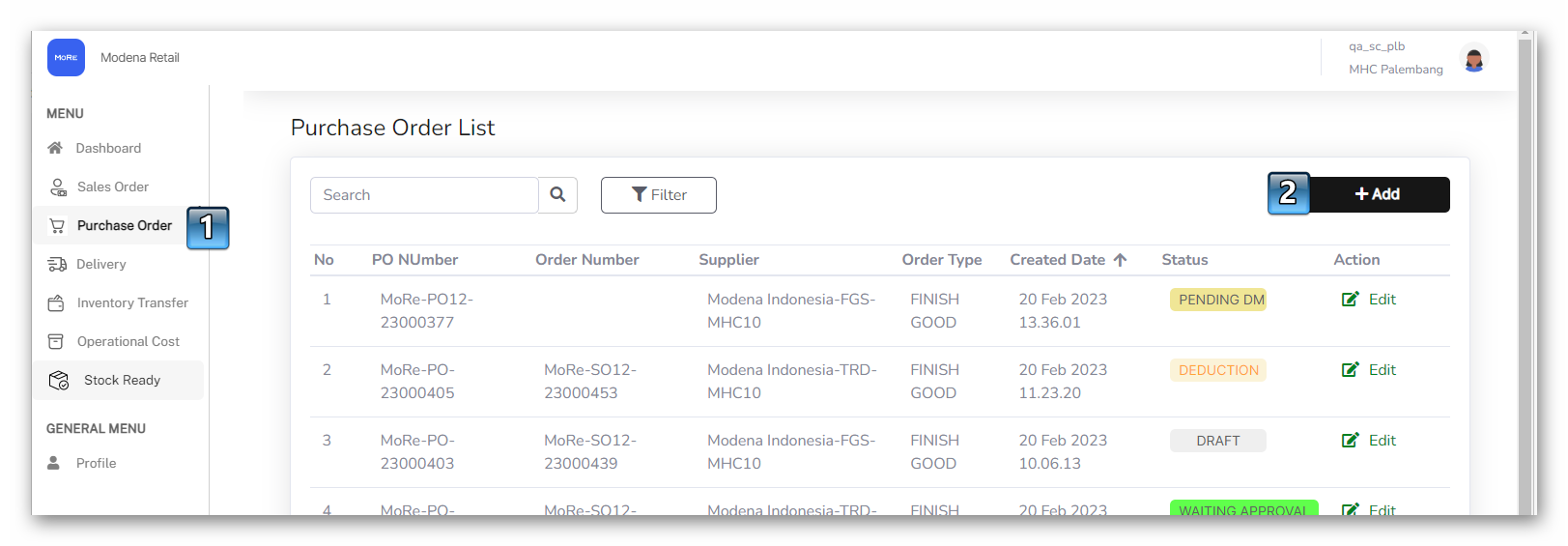Click the PENDING DM status badge
The height and width of the screenshot is (546, 1568).
[1220, 300]
